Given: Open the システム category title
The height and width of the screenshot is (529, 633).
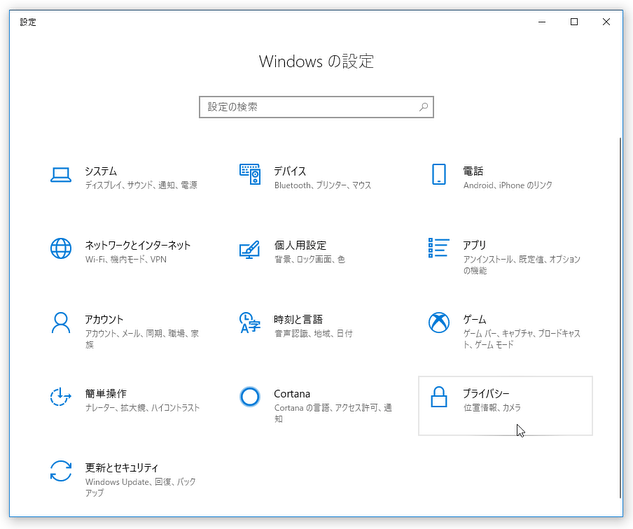Looking at the screenshot, I should click(101, 171).
